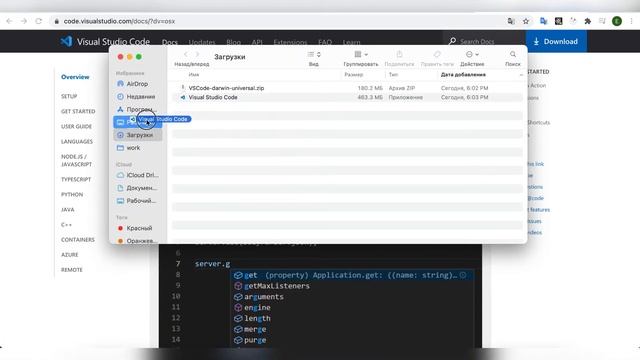Select iCloud Drive in the Finder sidebar
Screen dimensions: 640x360
pos(138,175)
